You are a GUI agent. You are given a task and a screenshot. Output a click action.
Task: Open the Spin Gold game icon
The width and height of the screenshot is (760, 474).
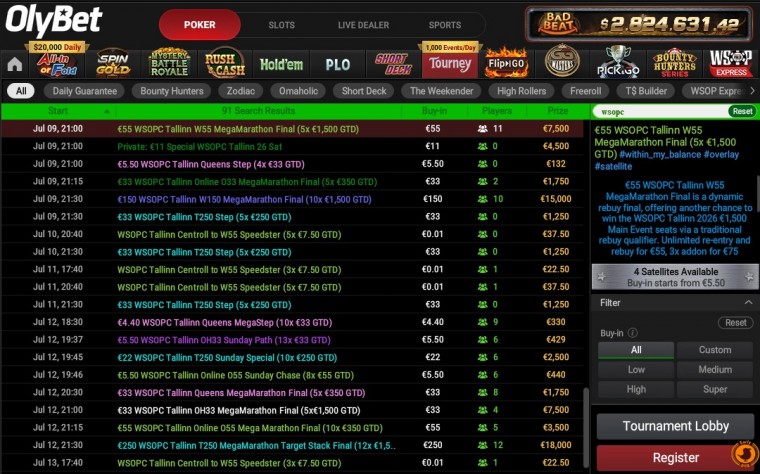pyautogui.click(x=112, y=64)
